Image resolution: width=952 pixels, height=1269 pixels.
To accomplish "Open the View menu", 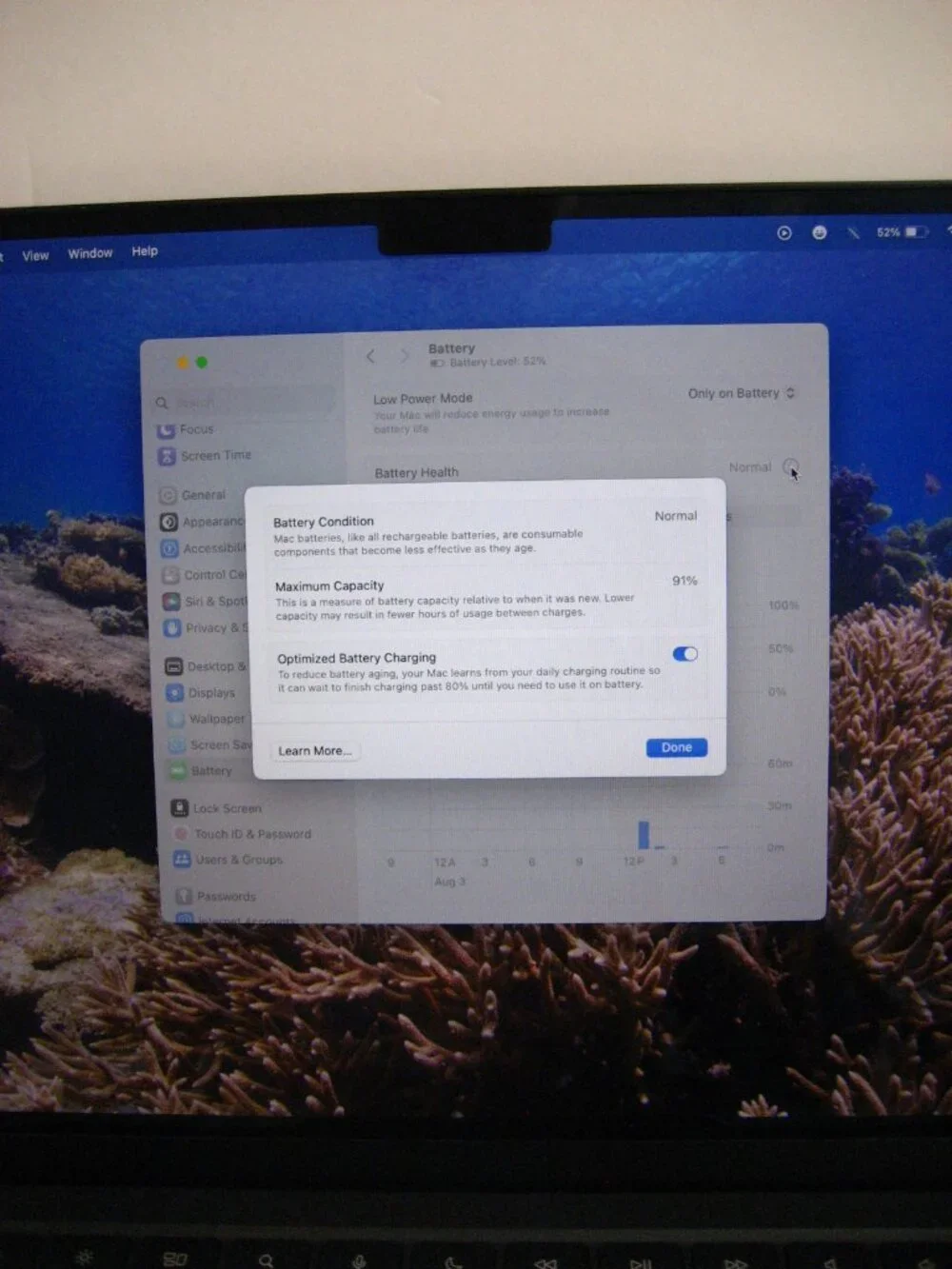I will 35,256.
